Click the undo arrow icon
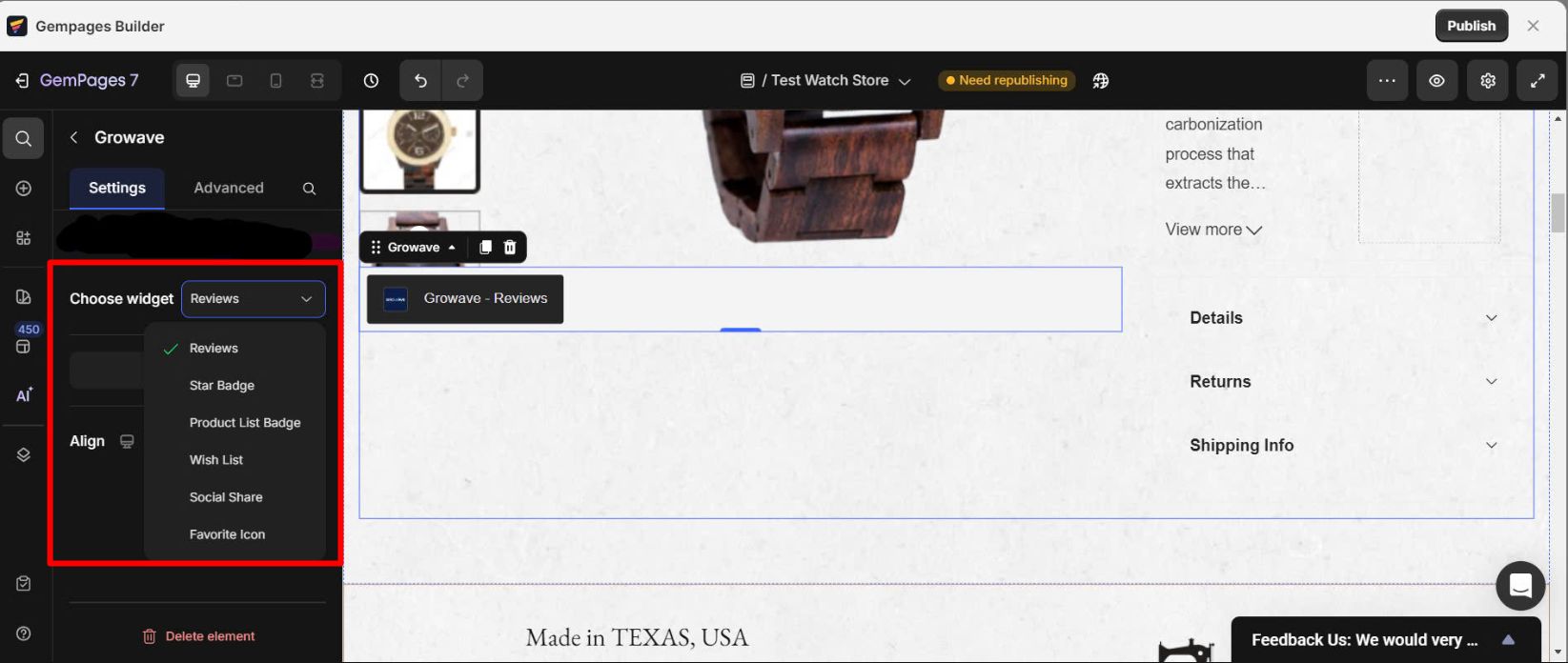 (x=420, y=81)
